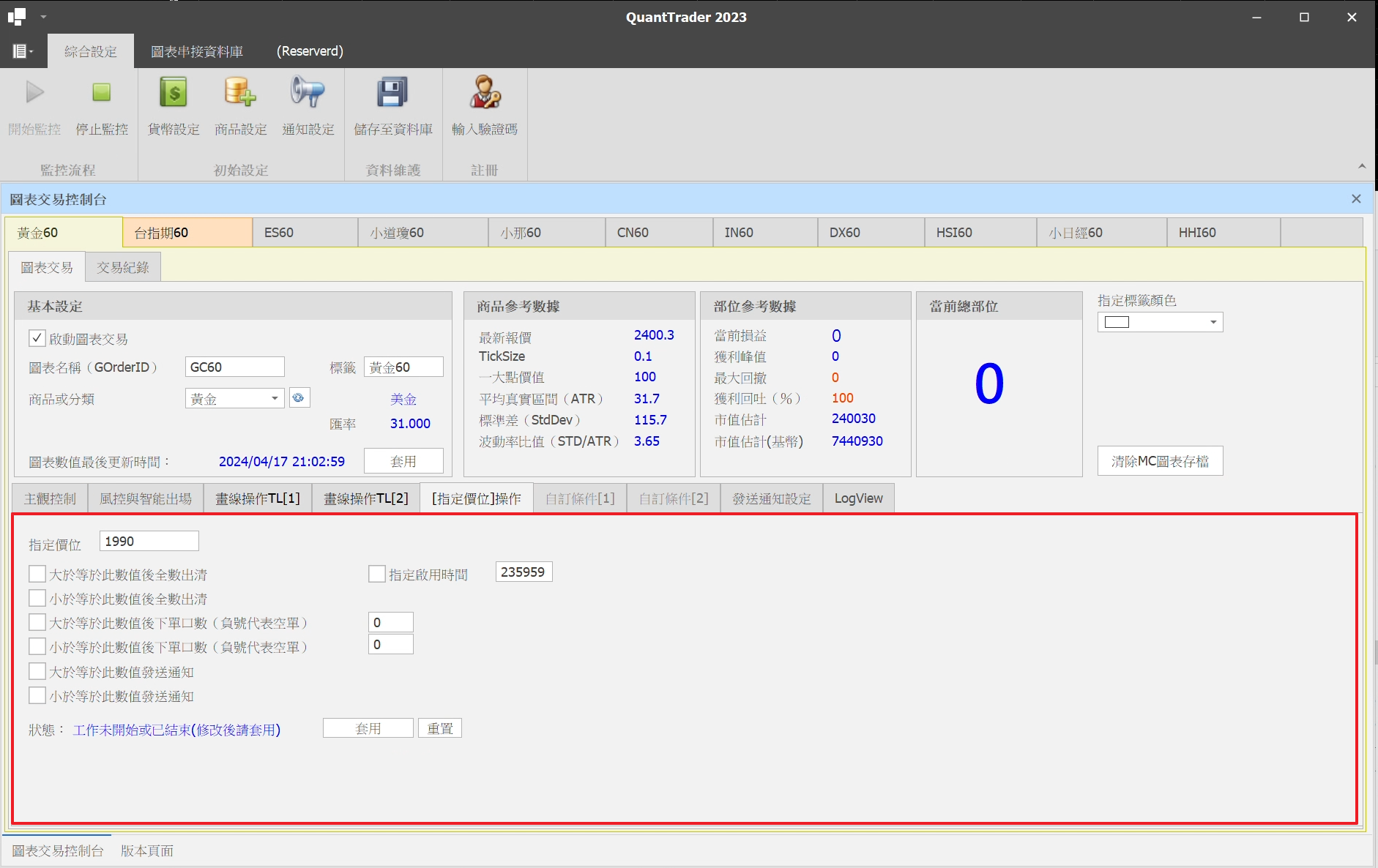
Task: Tick the 指定啟用時間 checkbox
Action: tap(377, 574)
